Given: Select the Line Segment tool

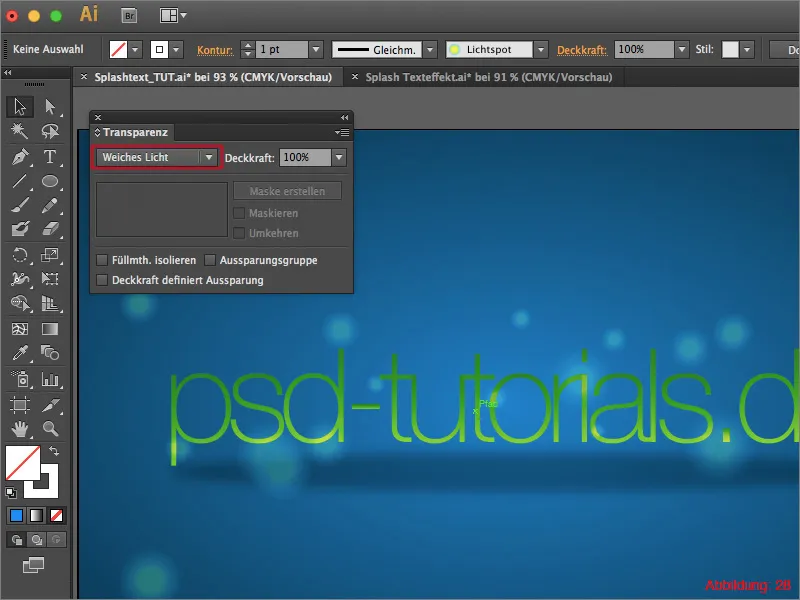Looking at the screenshot, I should [20, 181].
